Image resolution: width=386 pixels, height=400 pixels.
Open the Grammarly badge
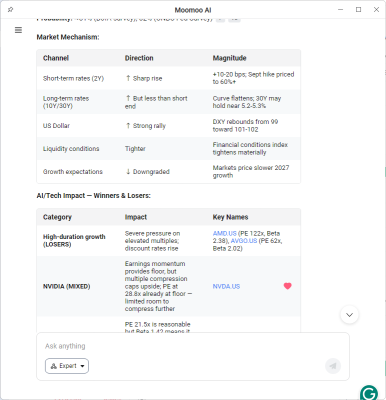click(369, 393)
